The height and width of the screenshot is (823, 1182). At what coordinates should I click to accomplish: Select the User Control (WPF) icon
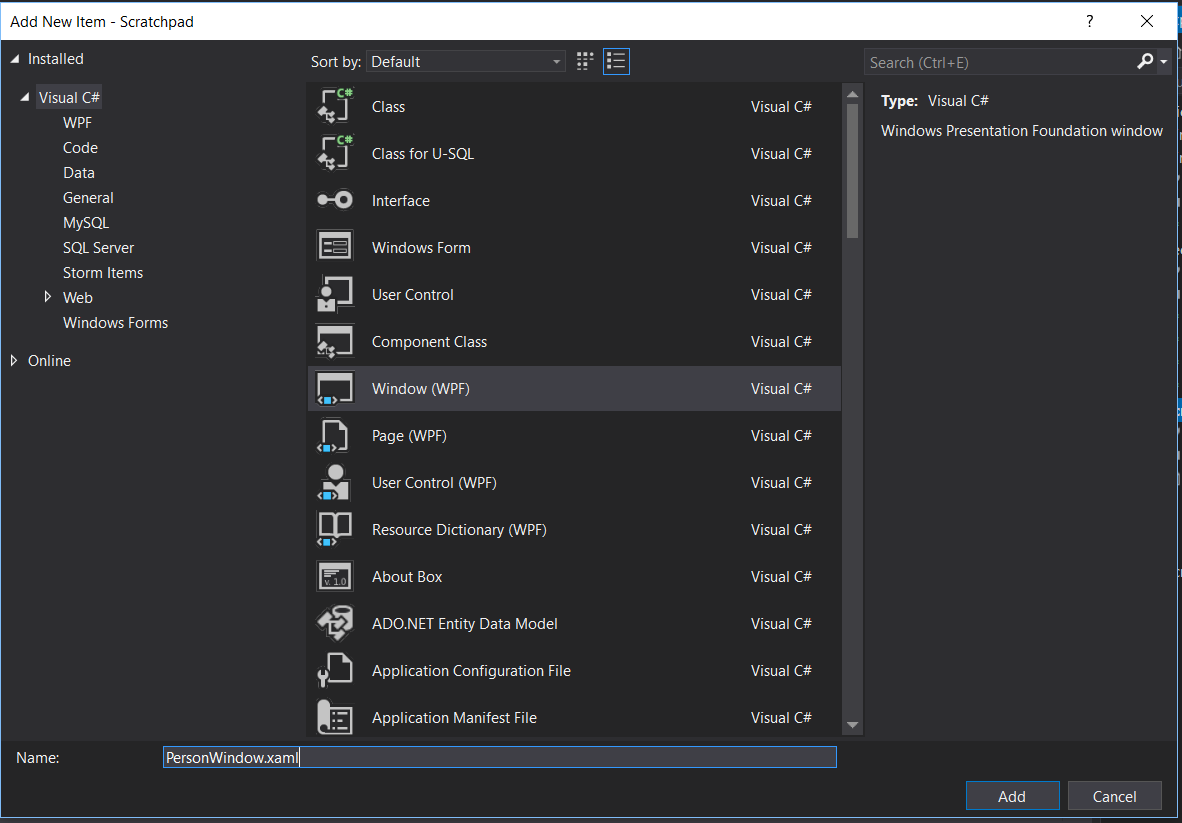point(335,482)
